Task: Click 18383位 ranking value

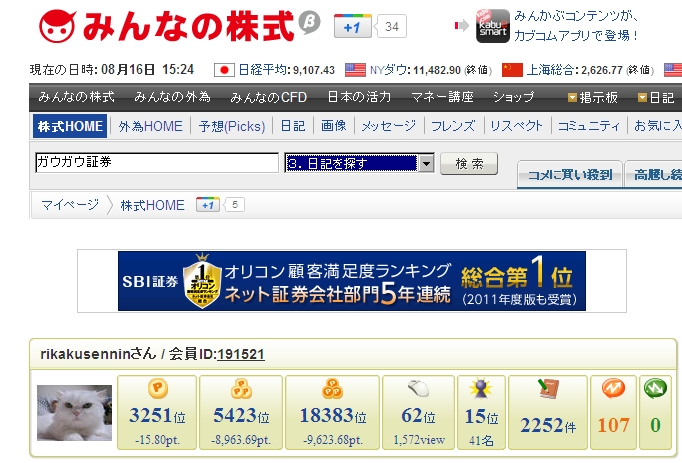Action: tap(333, 416)
